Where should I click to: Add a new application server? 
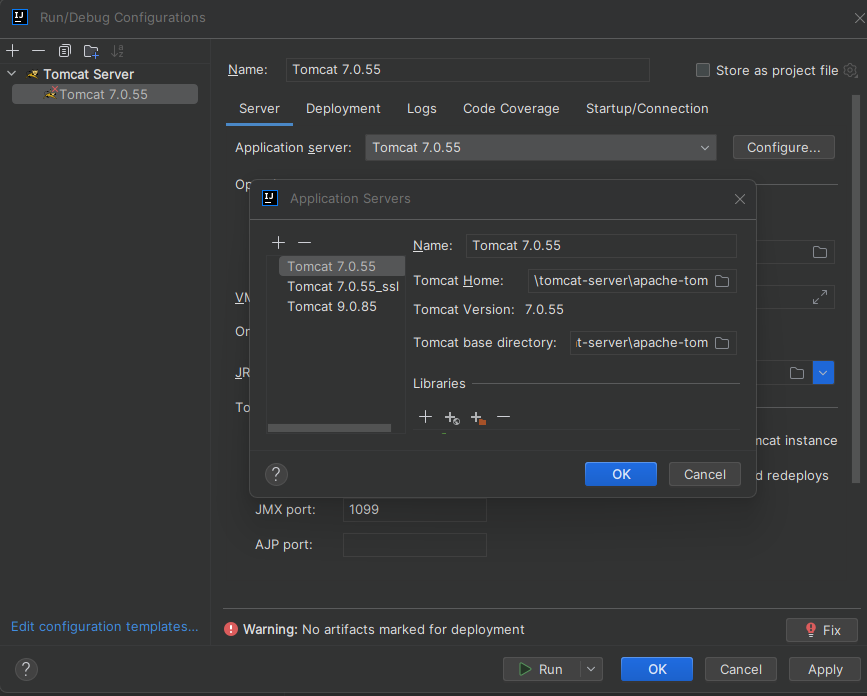click(x=278, y=242)
